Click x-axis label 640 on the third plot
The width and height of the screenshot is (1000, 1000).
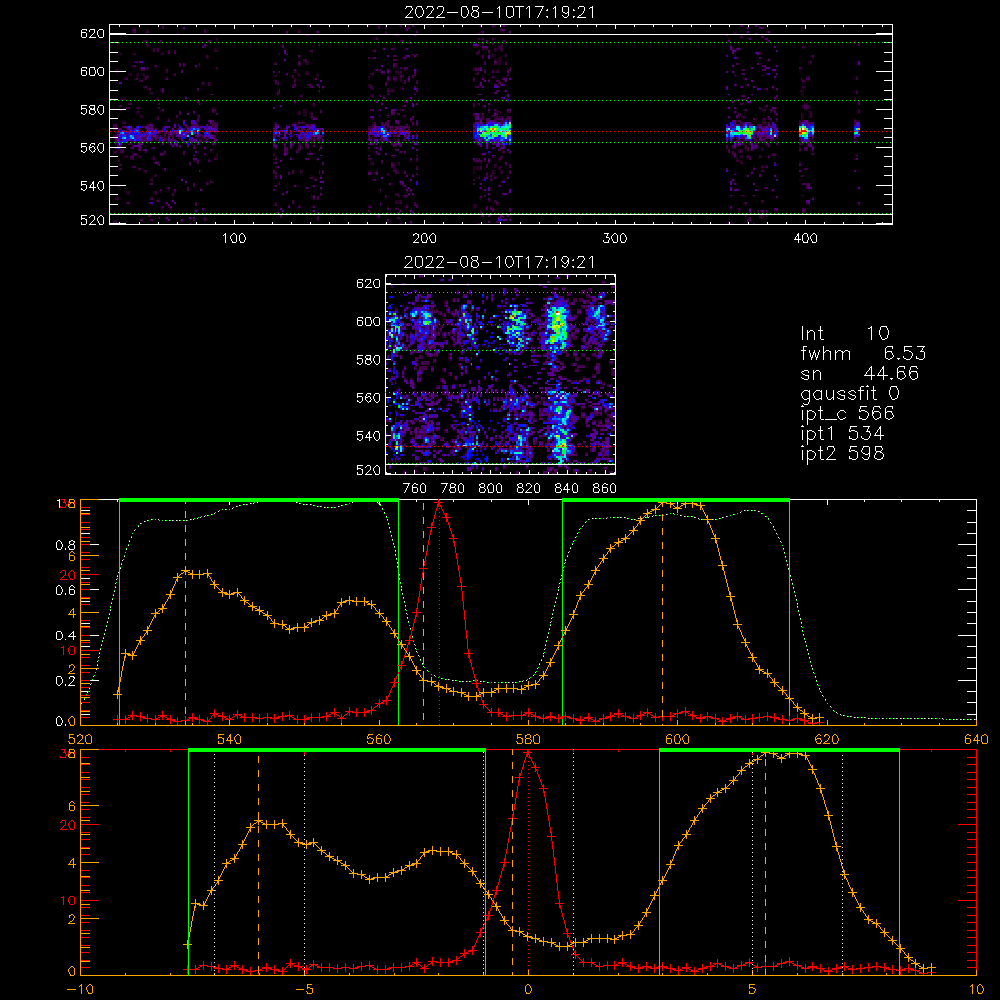tap(976, 739)
